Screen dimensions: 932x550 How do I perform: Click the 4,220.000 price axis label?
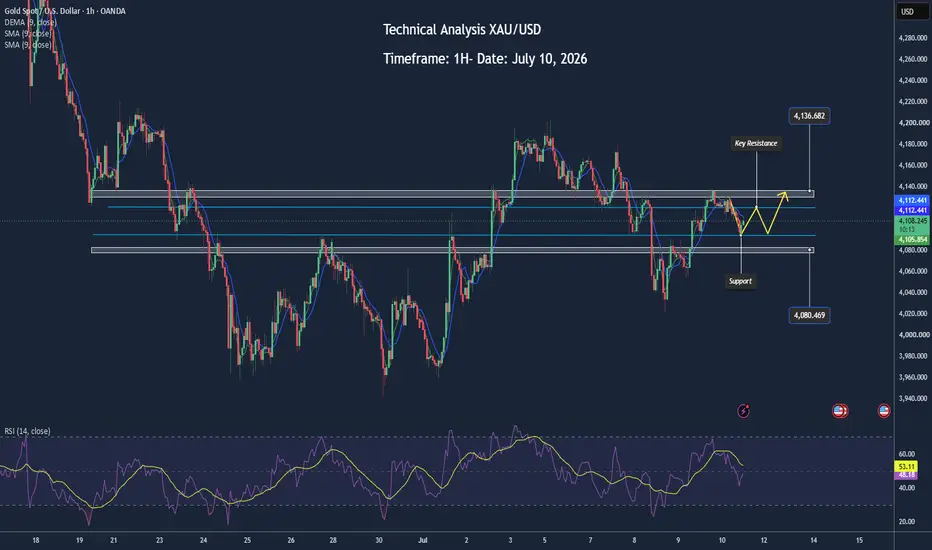tap(913, 102)
